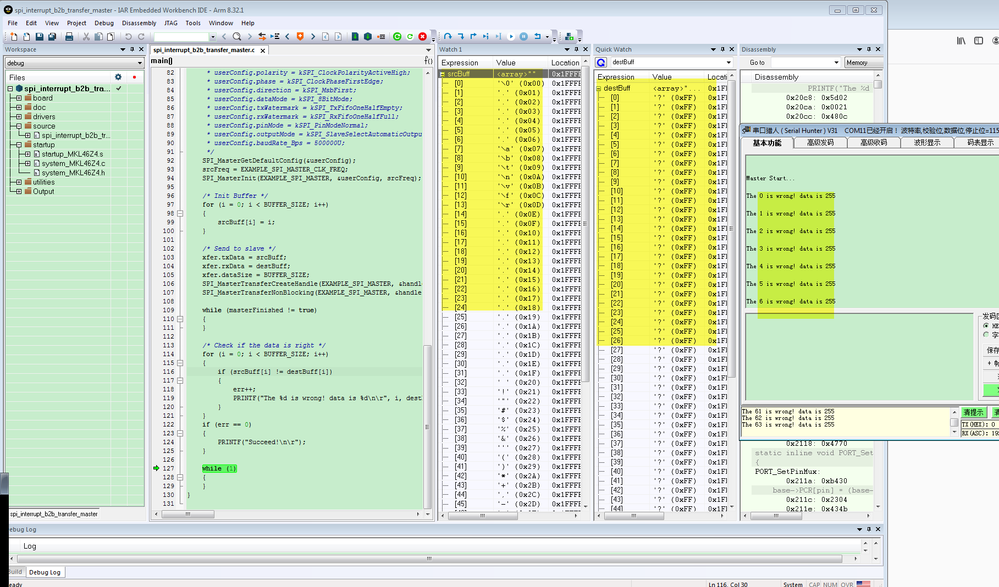The width and height of the screenshot is (999, 587).
Task: Click the Save file toolbar icon
Action: pos(41,37)
